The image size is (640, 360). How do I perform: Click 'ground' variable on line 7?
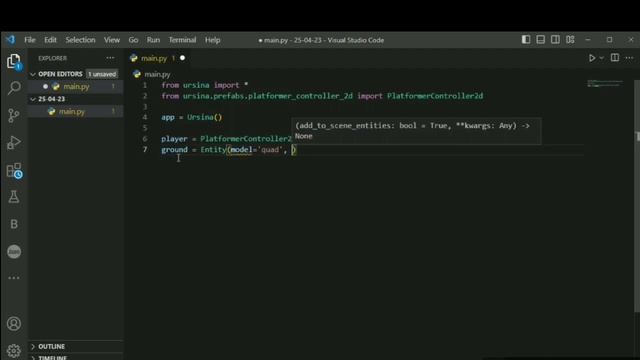(x=174, y=149)
